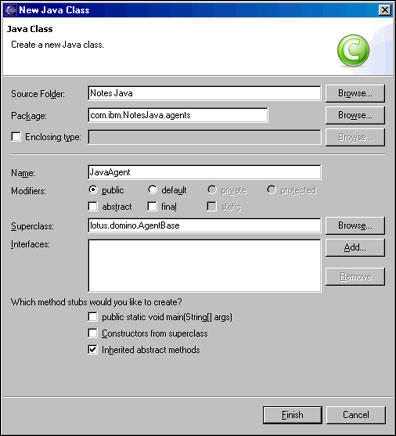Select the default modifier radio button
Viewport: 396px width, 436px height.
click(x=152, y=190)
